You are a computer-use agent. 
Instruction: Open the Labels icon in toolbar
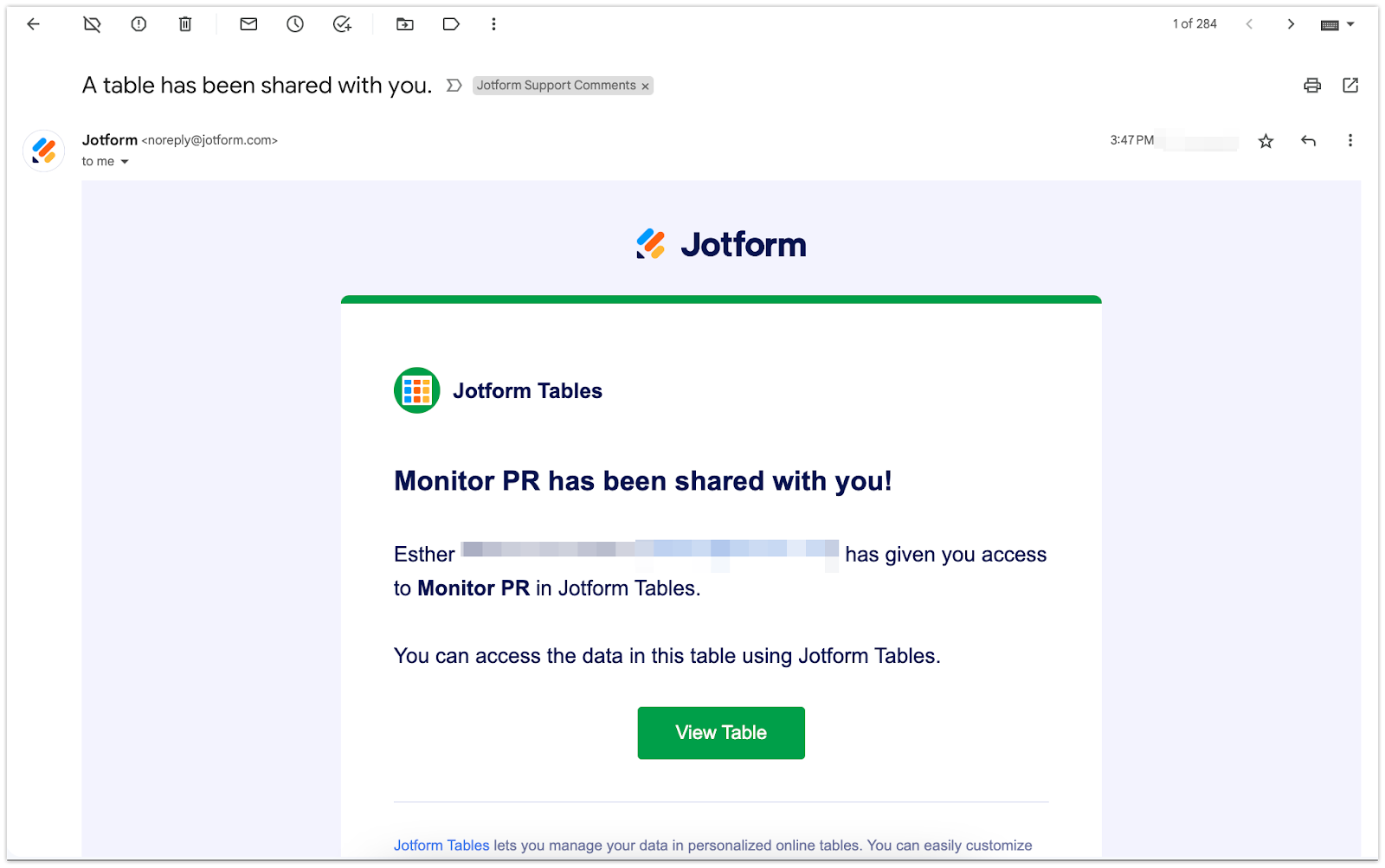point(451,24)
